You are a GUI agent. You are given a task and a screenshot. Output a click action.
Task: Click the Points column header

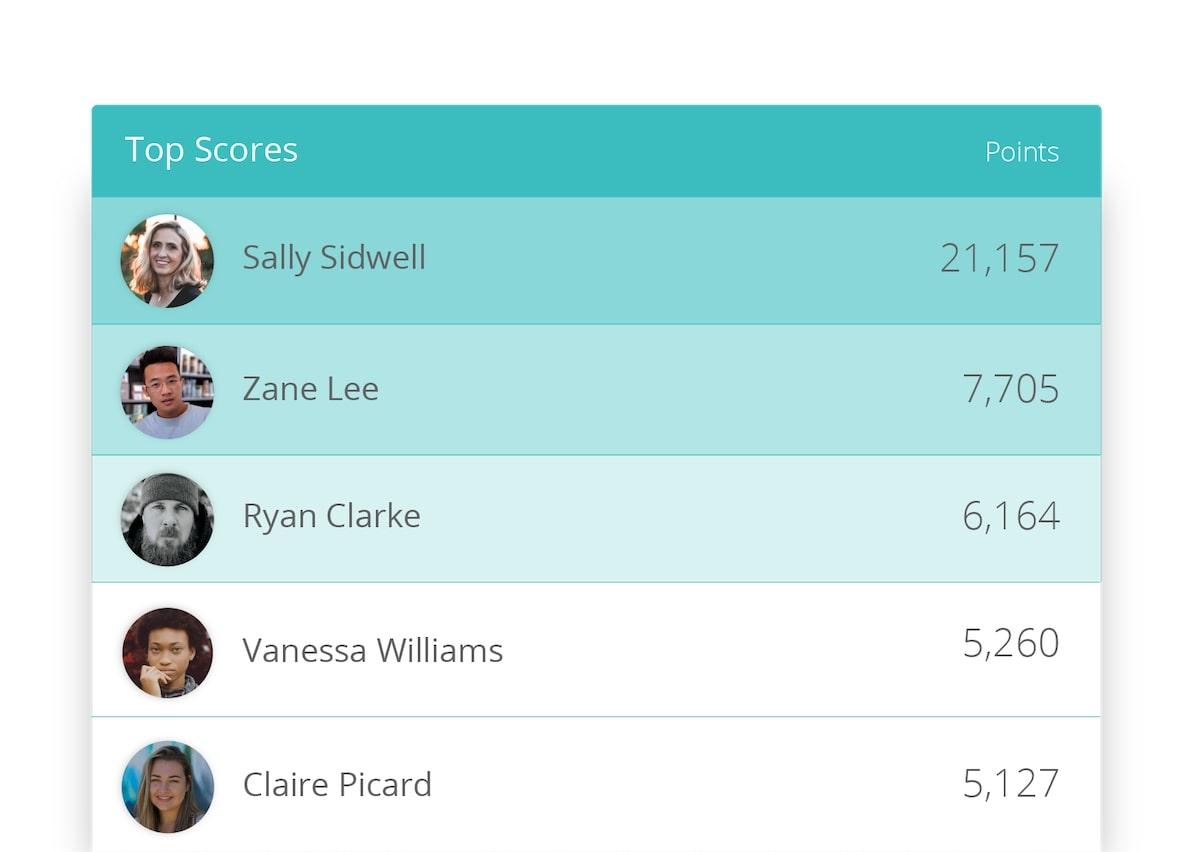[1021, 152]
